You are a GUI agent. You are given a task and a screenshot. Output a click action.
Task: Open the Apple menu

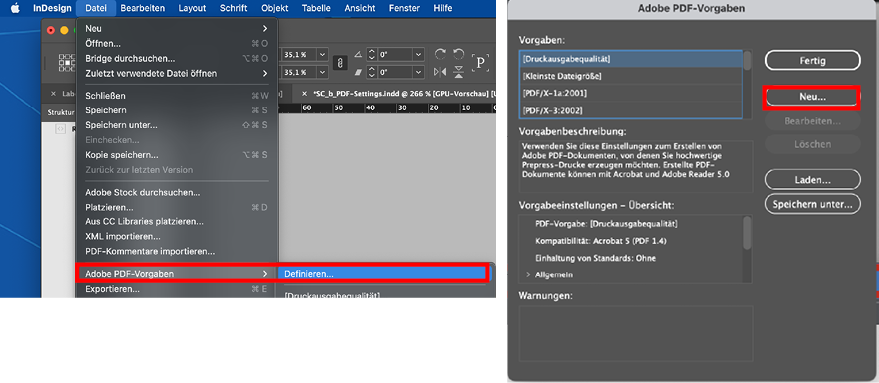coord(15,8)
